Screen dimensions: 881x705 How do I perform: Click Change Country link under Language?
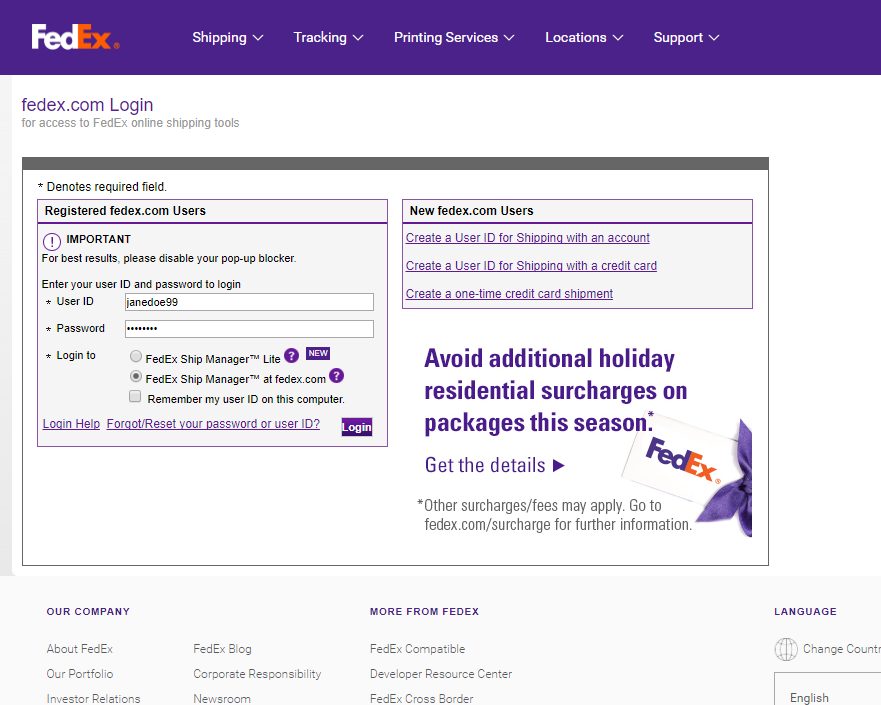coord(842,649)
